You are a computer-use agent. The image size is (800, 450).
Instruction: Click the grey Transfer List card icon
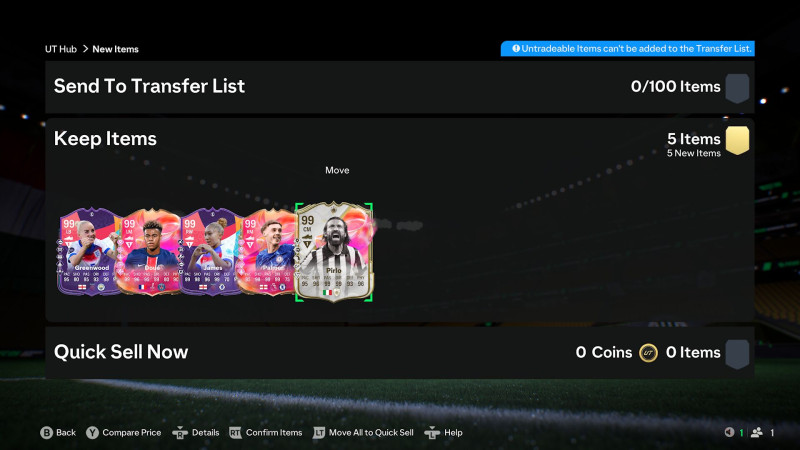[737, 88]
